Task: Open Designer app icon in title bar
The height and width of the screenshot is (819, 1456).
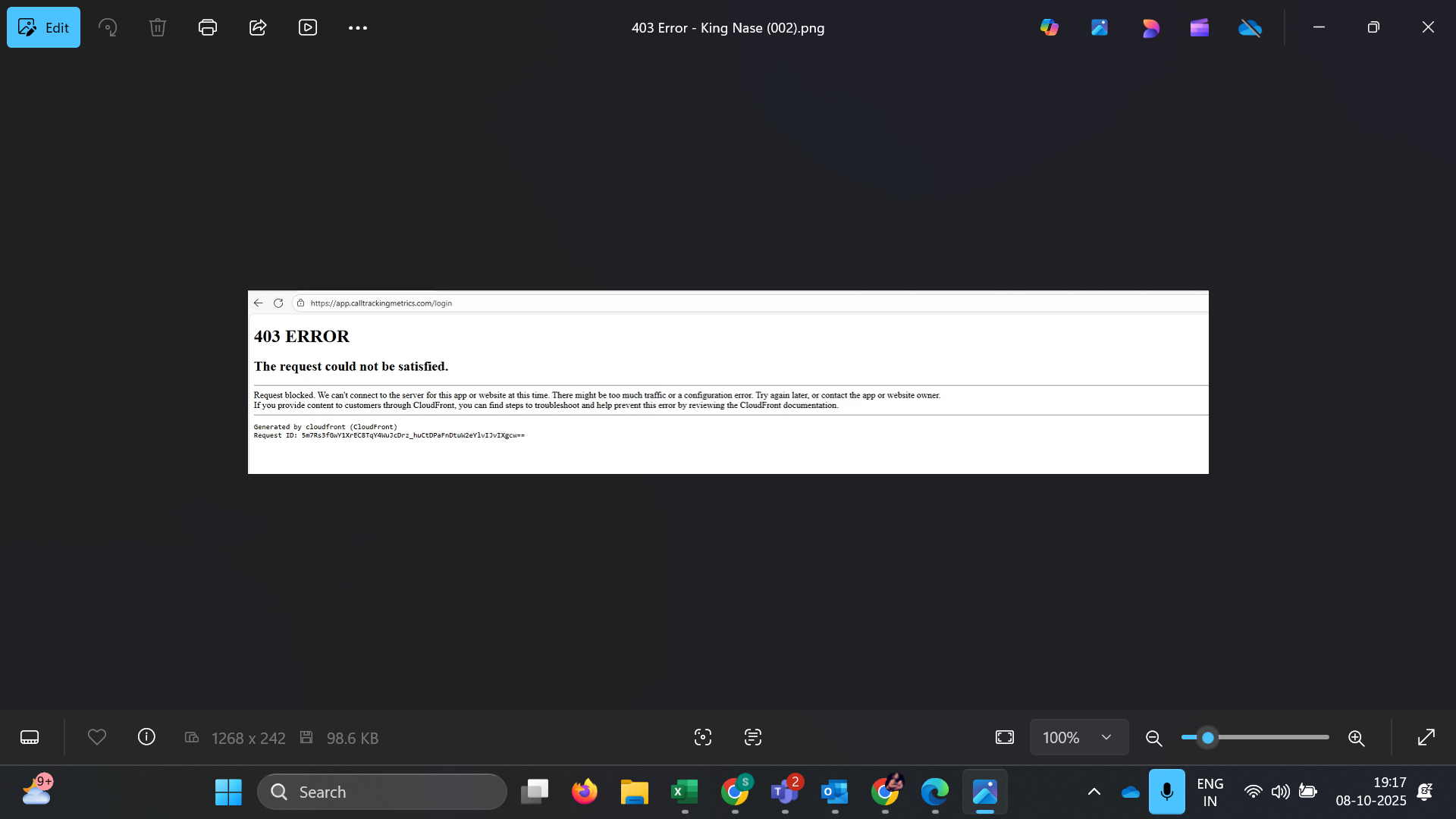Action: [1150, 27]
